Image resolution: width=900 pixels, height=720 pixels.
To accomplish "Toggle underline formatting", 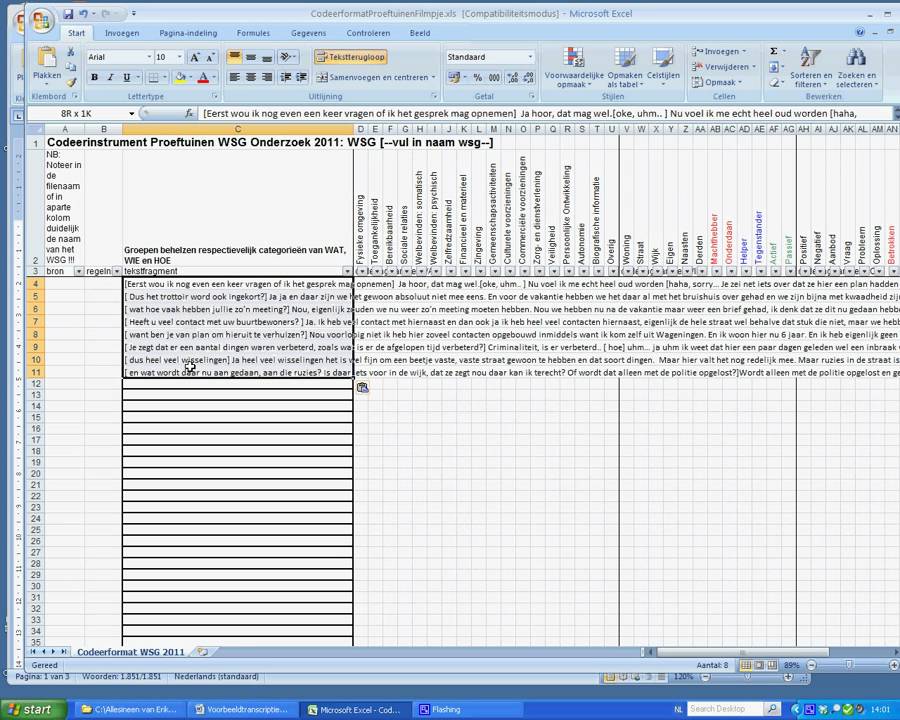I will point(126,77).
